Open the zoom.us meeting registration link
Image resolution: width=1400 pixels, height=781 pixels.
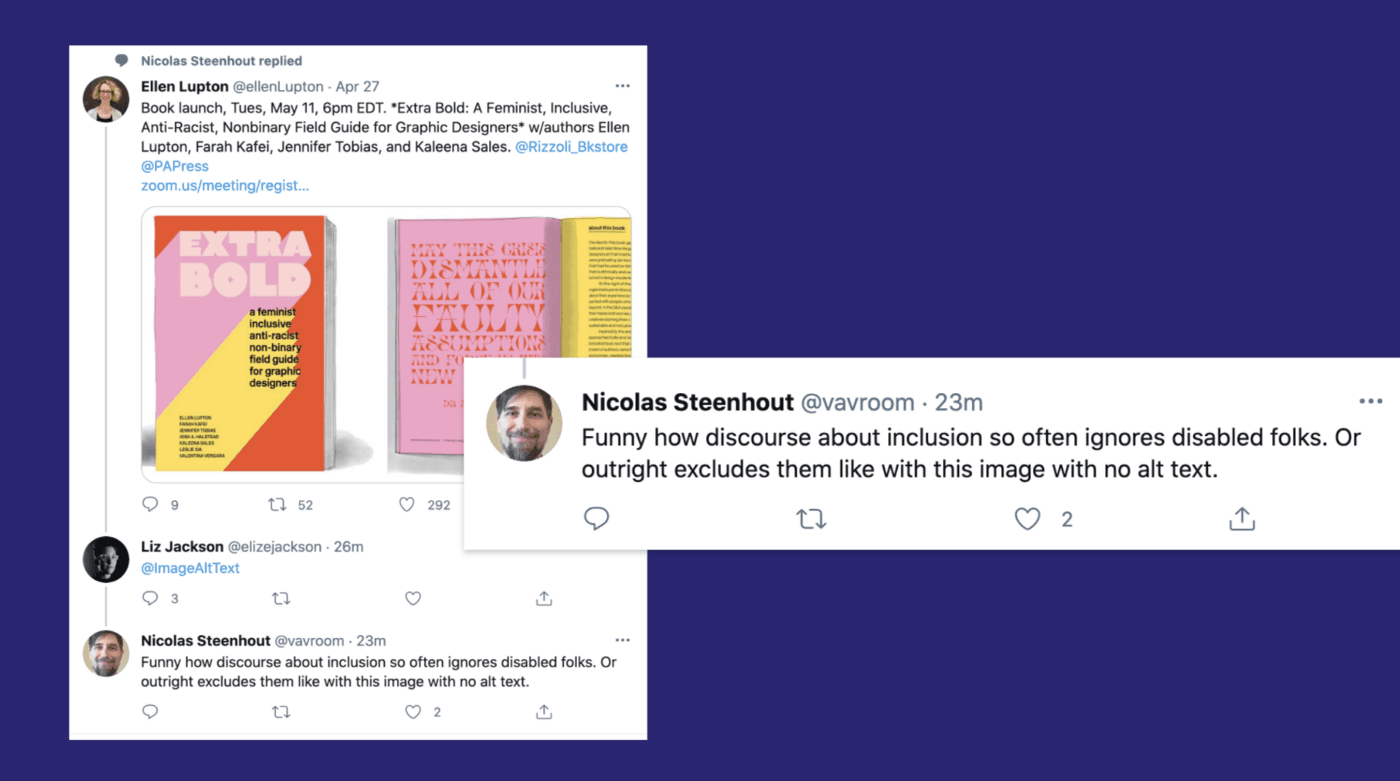225,185
